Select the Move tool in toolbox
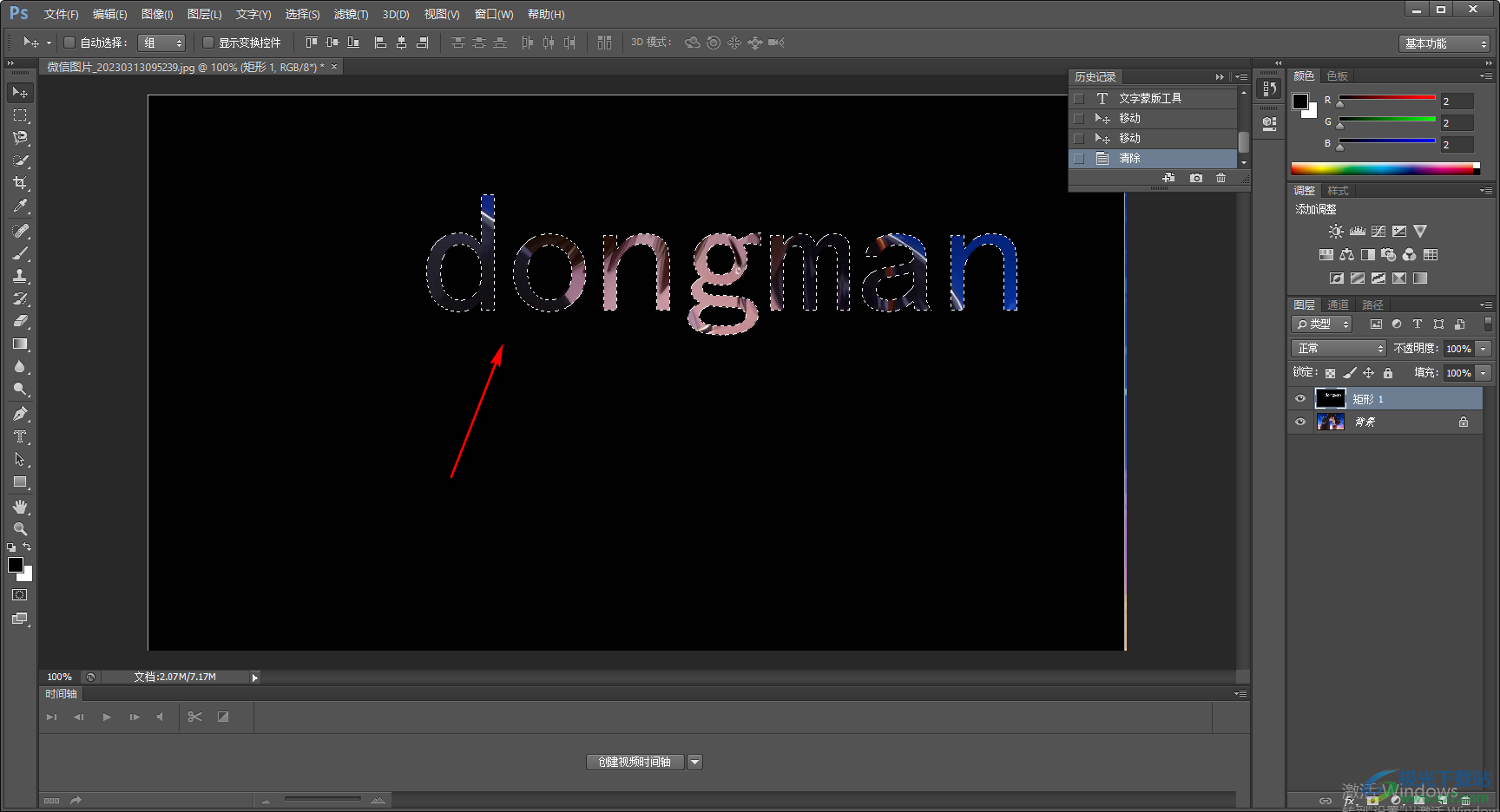The height and width of the screenshot is (812, 1500). pyautogui.click(x=20, y=93)
